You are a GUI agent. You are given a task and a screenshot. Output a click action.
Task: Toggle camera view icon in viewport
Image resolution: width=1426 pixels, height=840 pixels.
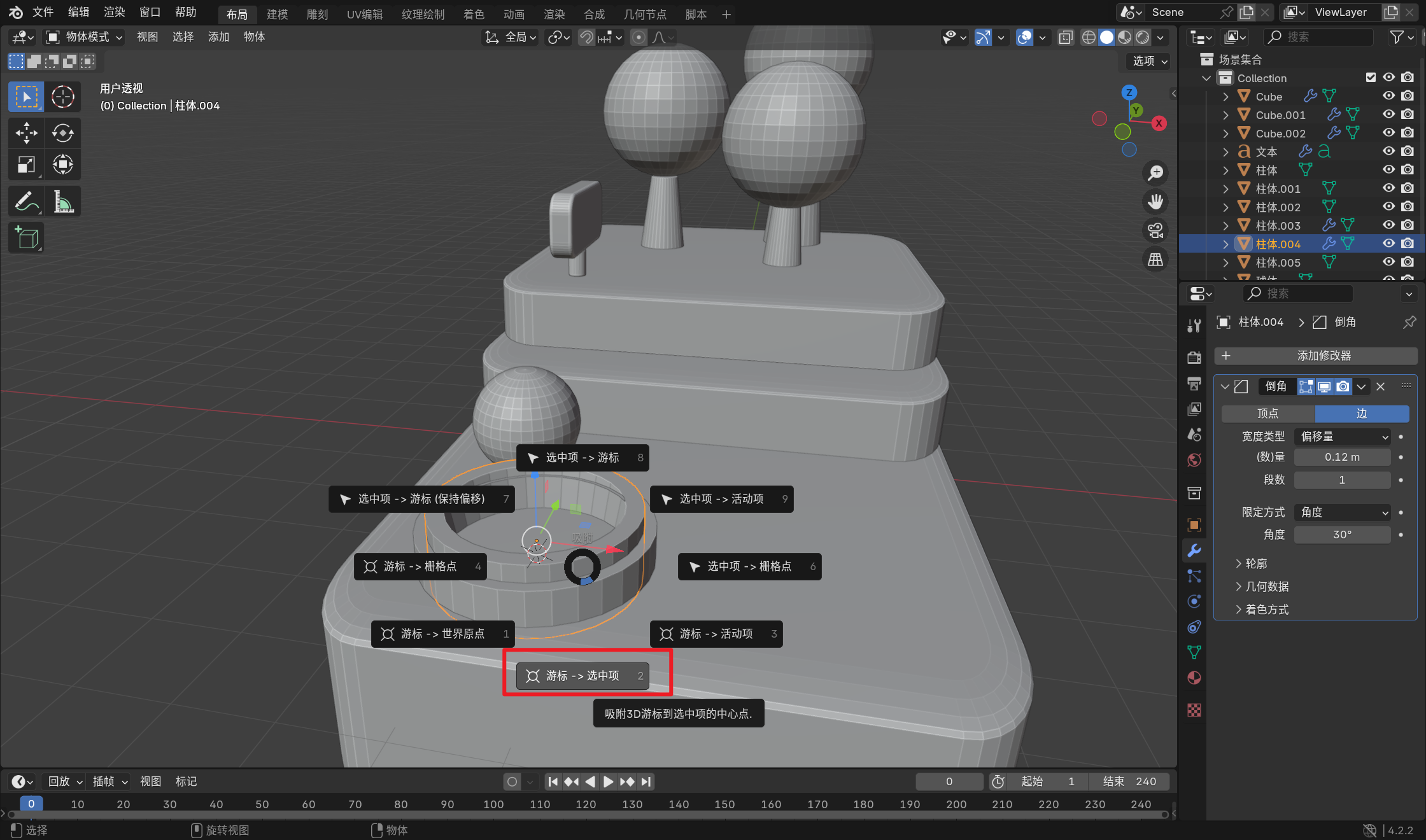[x=1155, y=230]
